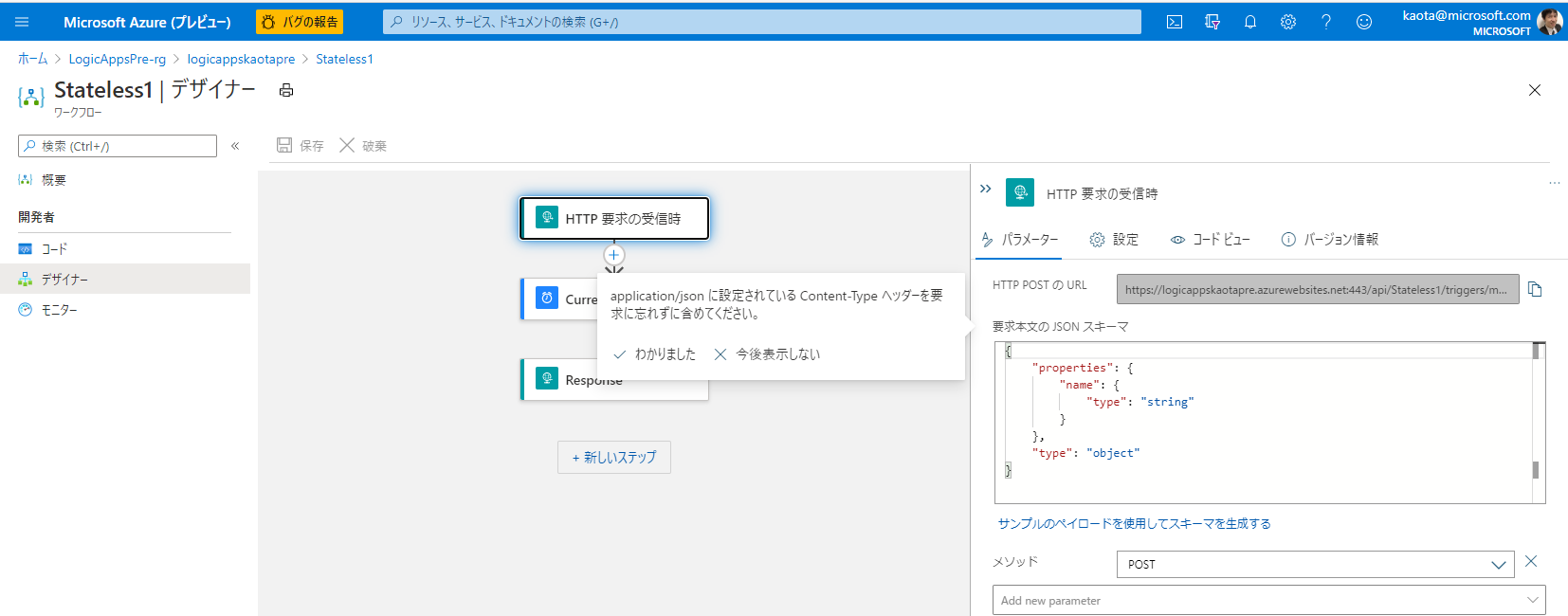The image size is (1568, 616).
Task: Open portal settings gear icon
Action: [1288, 22]
